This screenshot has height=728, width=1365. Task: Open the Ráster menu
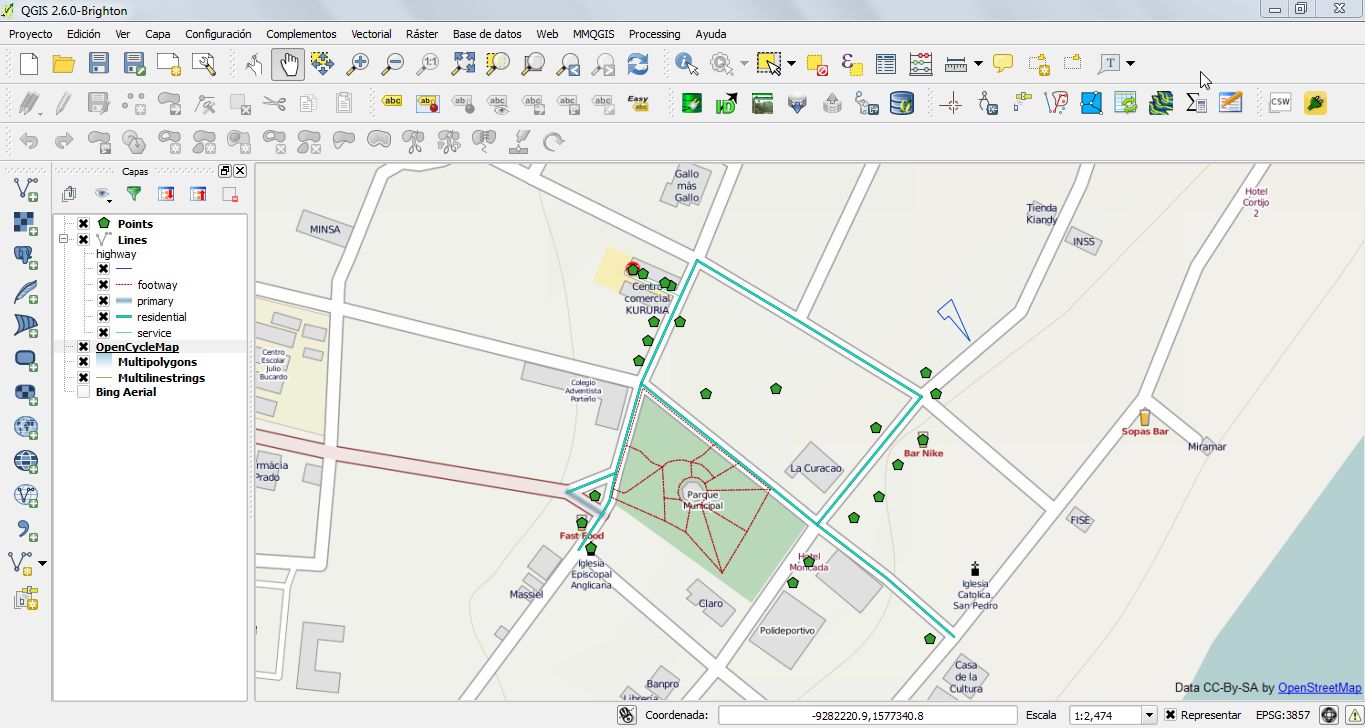[x=422, y=34]
